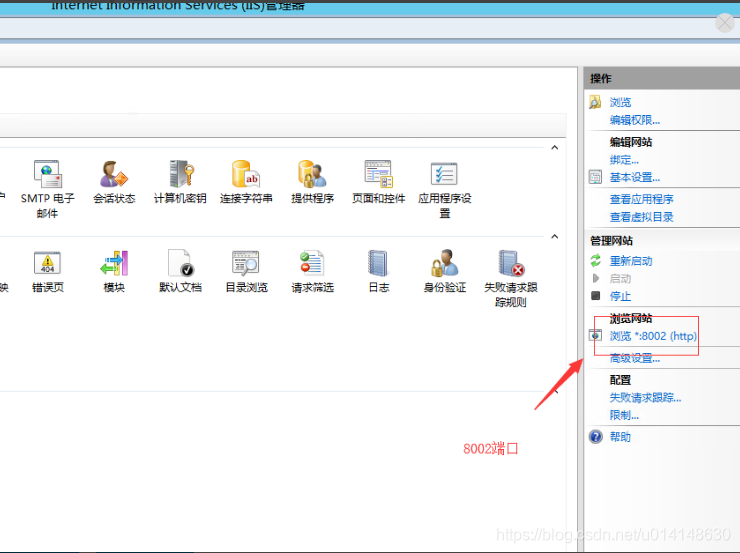The width and height of the screenshot is (740, 553).
Task: Open 失败请求跟踪... link
Action: pyautogui.click(x=645, y=398)
